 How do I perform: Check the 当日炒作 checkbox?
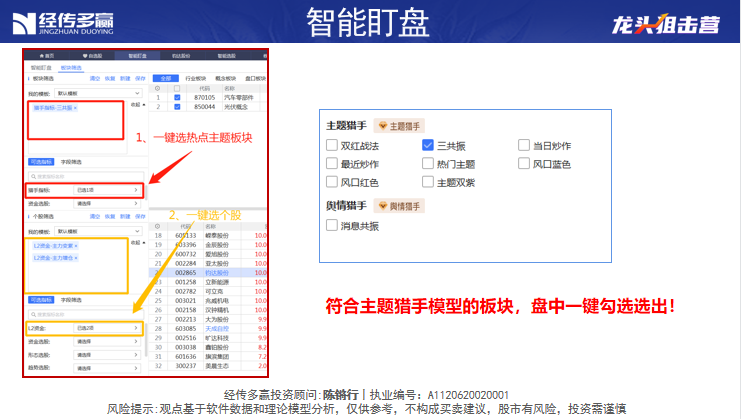click(524, 145)
